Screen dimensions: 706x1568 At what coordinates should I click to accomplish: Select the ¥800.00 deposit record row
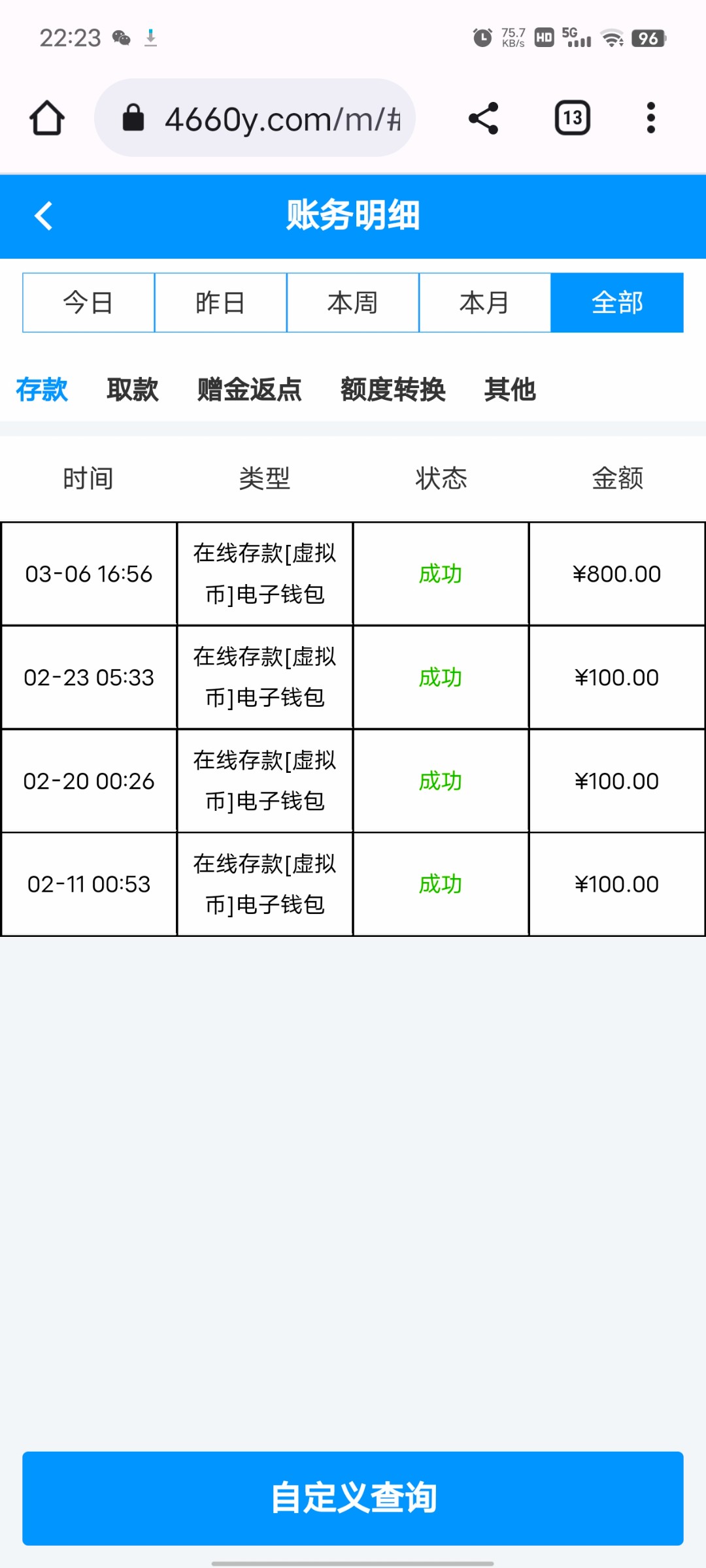(x=353, y=574)
